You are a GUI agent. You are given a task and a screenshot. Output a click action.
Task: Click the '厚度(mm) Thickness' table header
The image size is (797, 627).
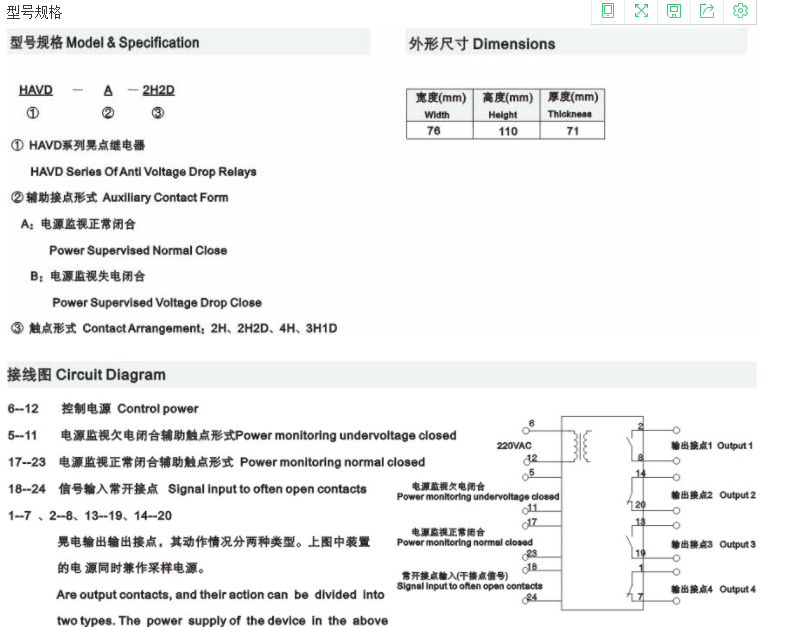click(572, 105)
